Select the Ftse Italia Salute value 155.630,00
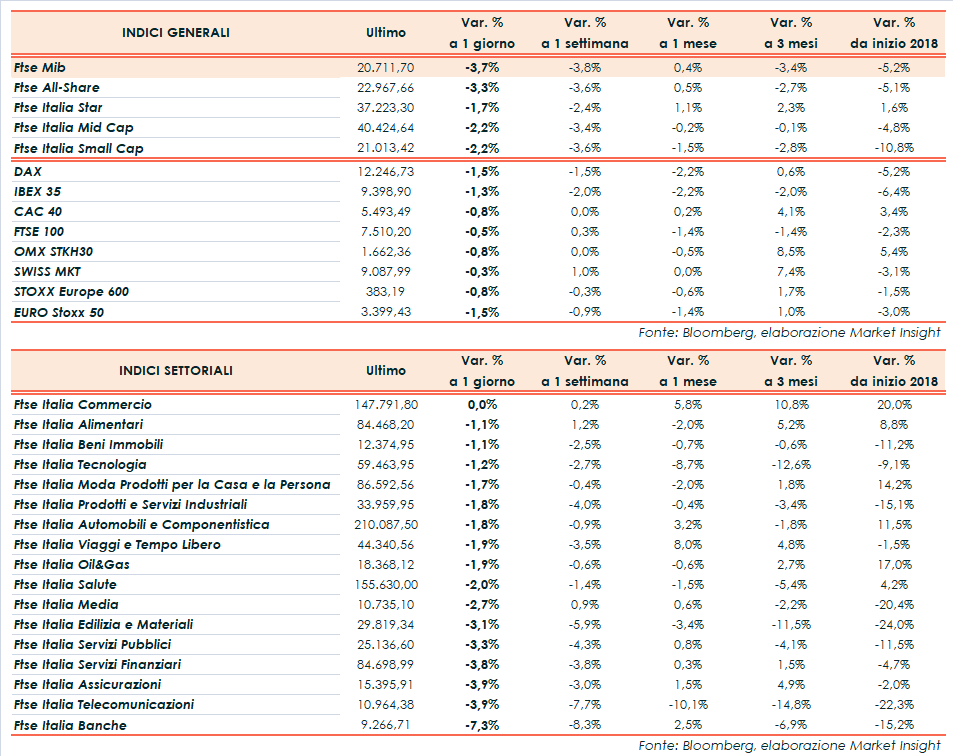The width and height of the screenshot is (953, 756). click(x=385, y=584)
